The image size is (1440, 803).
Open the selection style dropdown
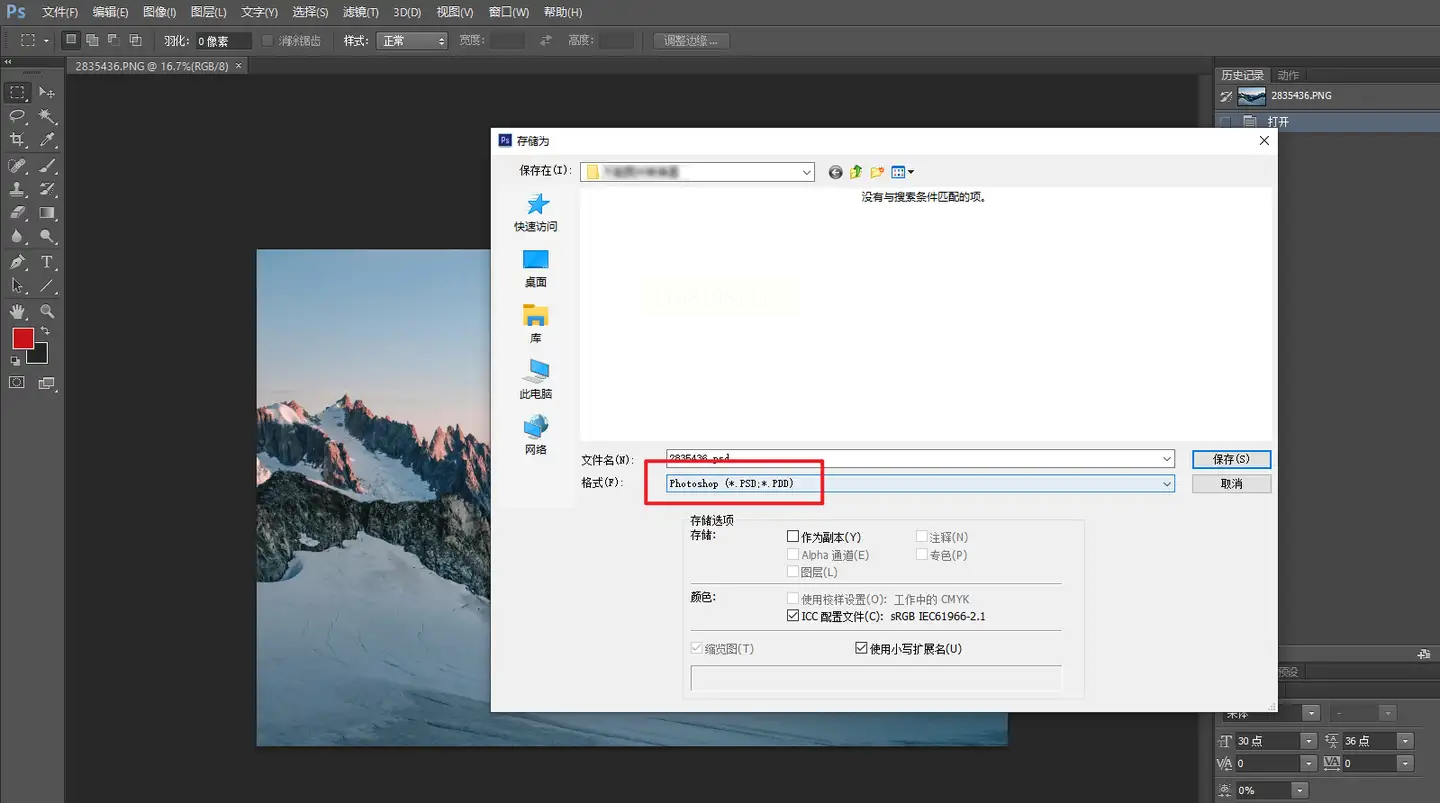click(x=411, y=41)
